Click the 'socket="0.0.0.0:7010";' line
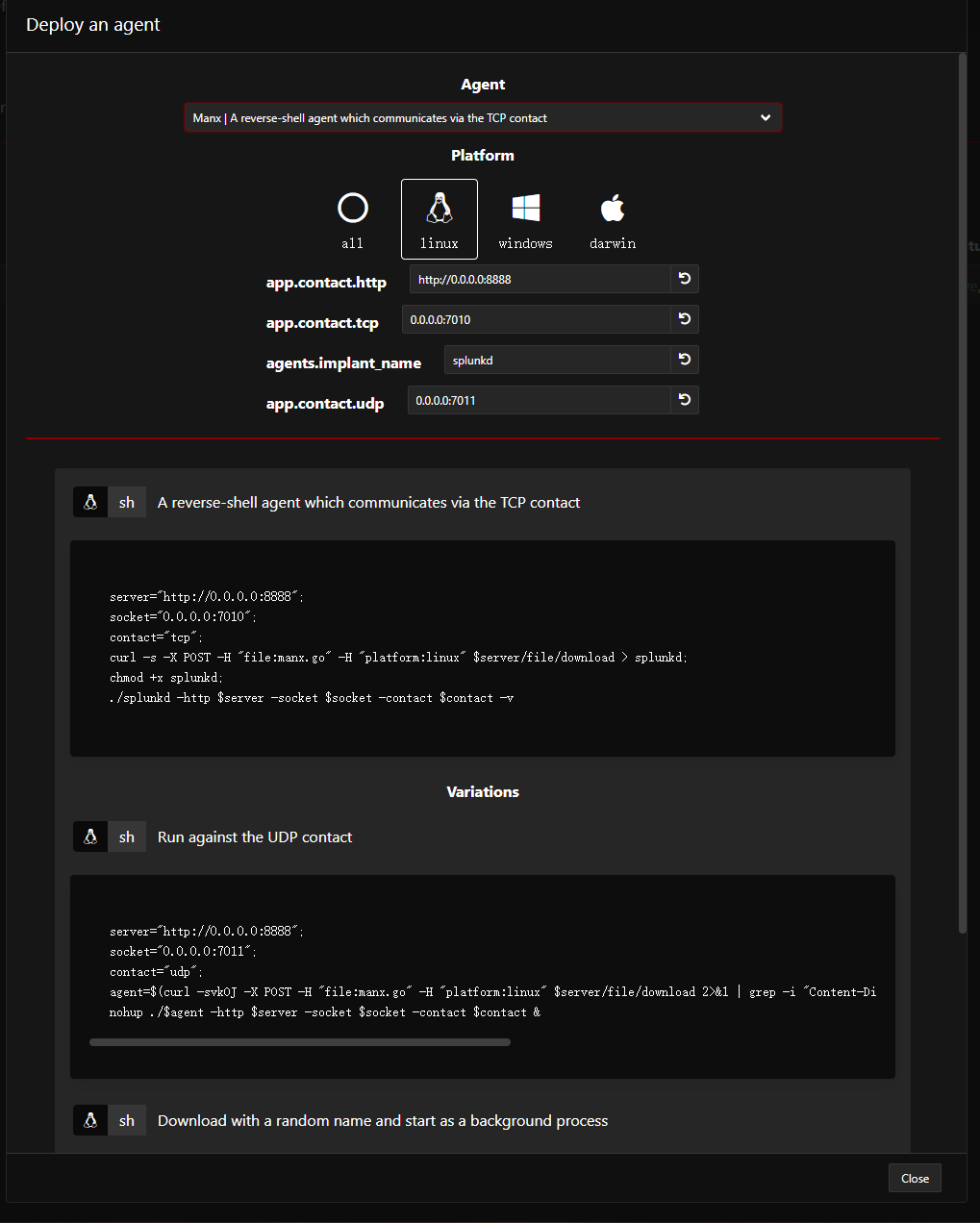Viewport: 980px width, 1223px height. (183, 617)
